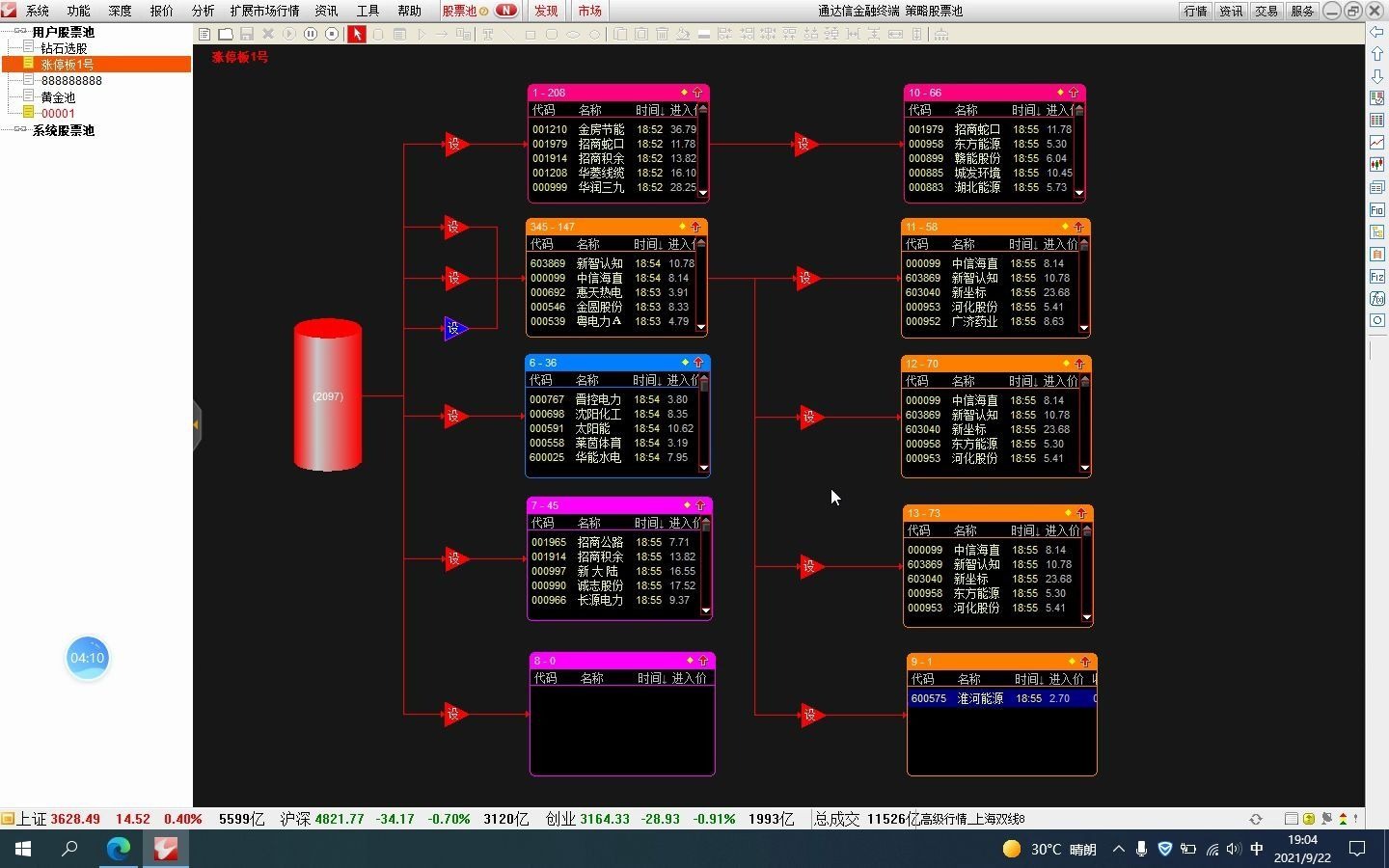Click the 服务 button at top right
The width and height of the screenshot is (1389, 868).
[1302, 11]
